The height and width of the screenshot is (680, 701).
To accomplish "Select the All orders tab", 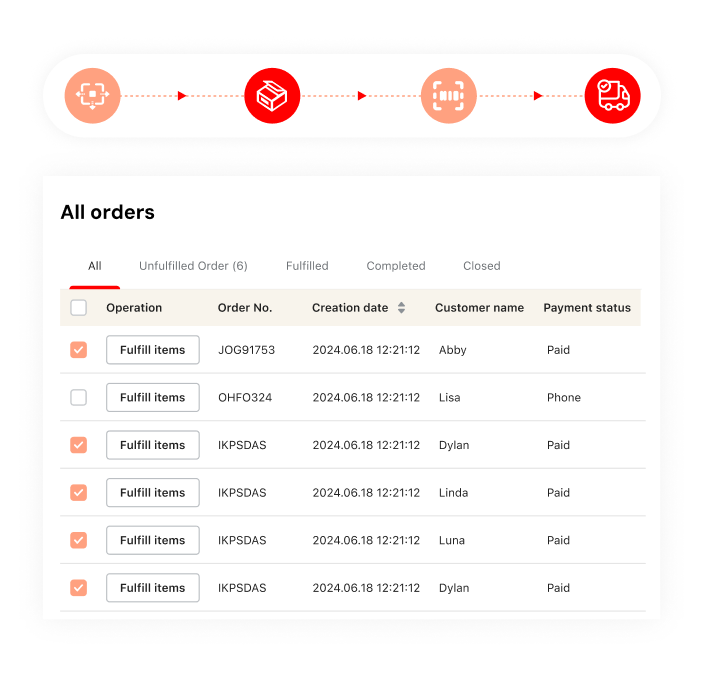I will tap(95, 266).
